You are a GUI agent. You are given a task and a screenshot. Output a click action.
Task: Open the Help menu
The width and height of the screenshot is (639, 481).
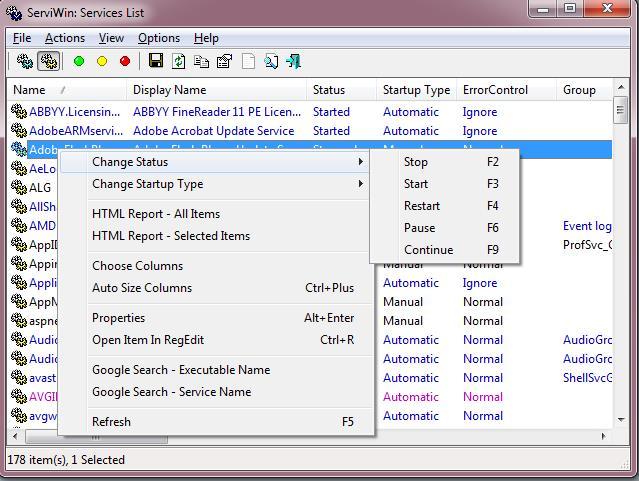(x=206, y=38)
